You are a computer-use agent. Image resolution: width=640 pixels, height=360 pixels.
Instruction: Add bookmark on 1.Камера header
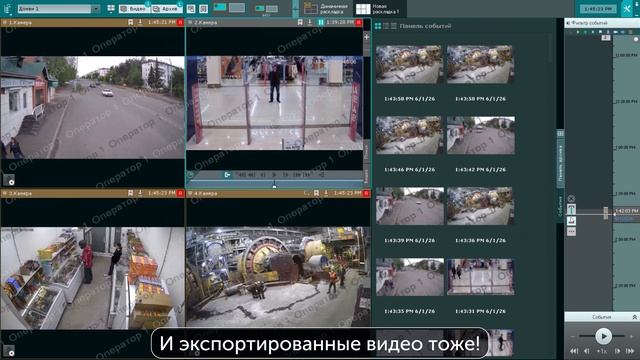pyautogui.click(x=131, y=22)
